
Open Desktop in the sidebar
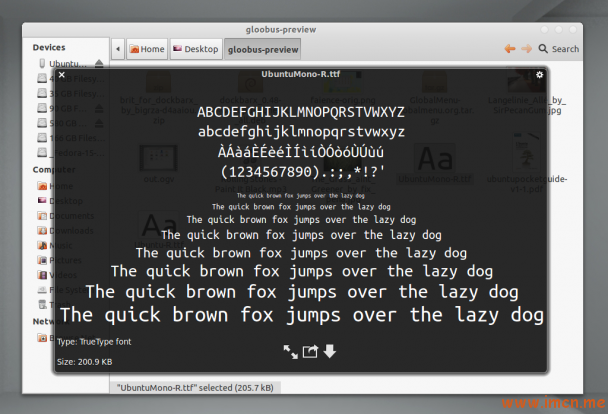coord(60,201)
